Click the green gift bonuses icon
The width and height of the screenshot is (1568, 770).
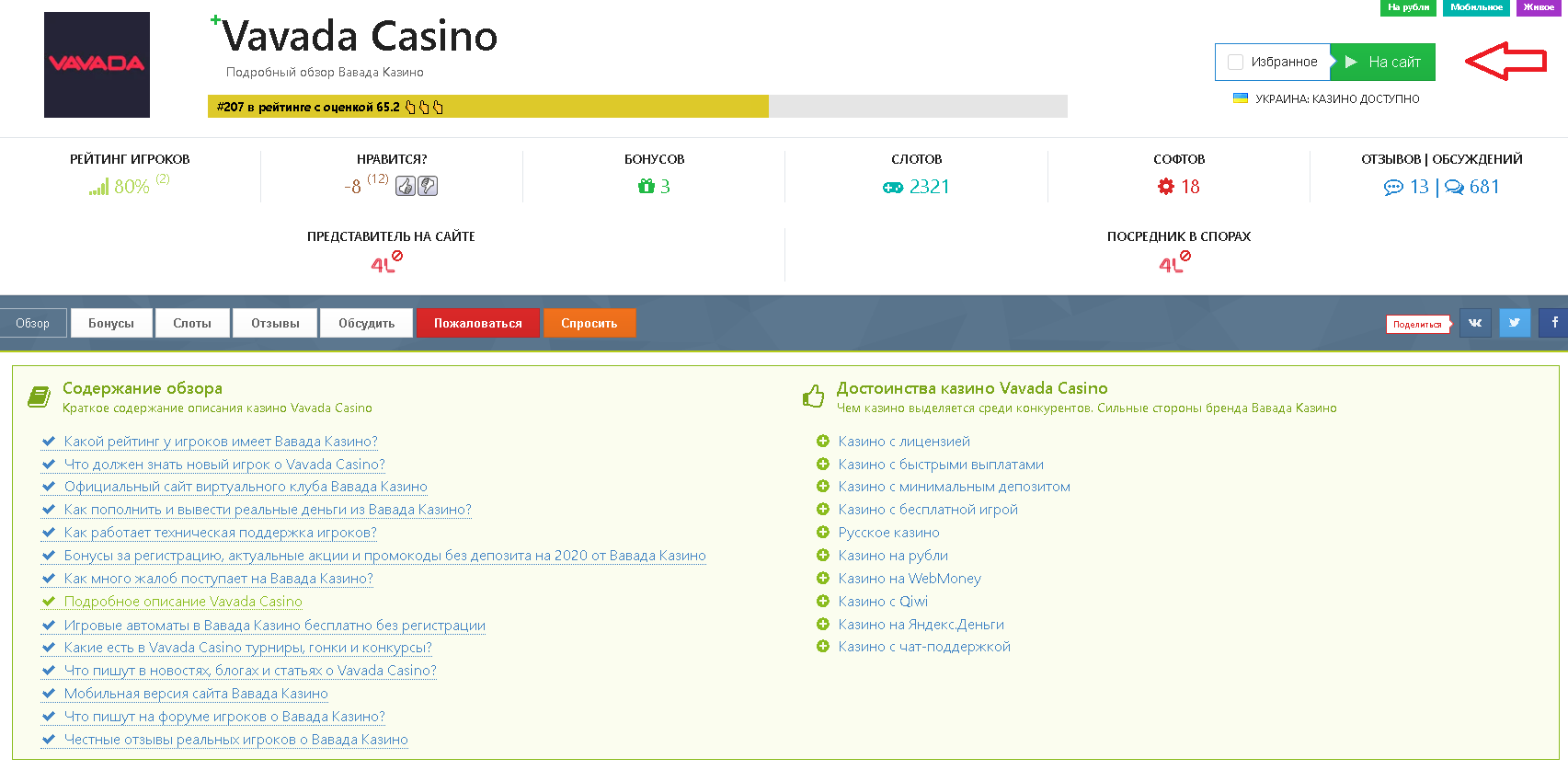pos(646,187)
